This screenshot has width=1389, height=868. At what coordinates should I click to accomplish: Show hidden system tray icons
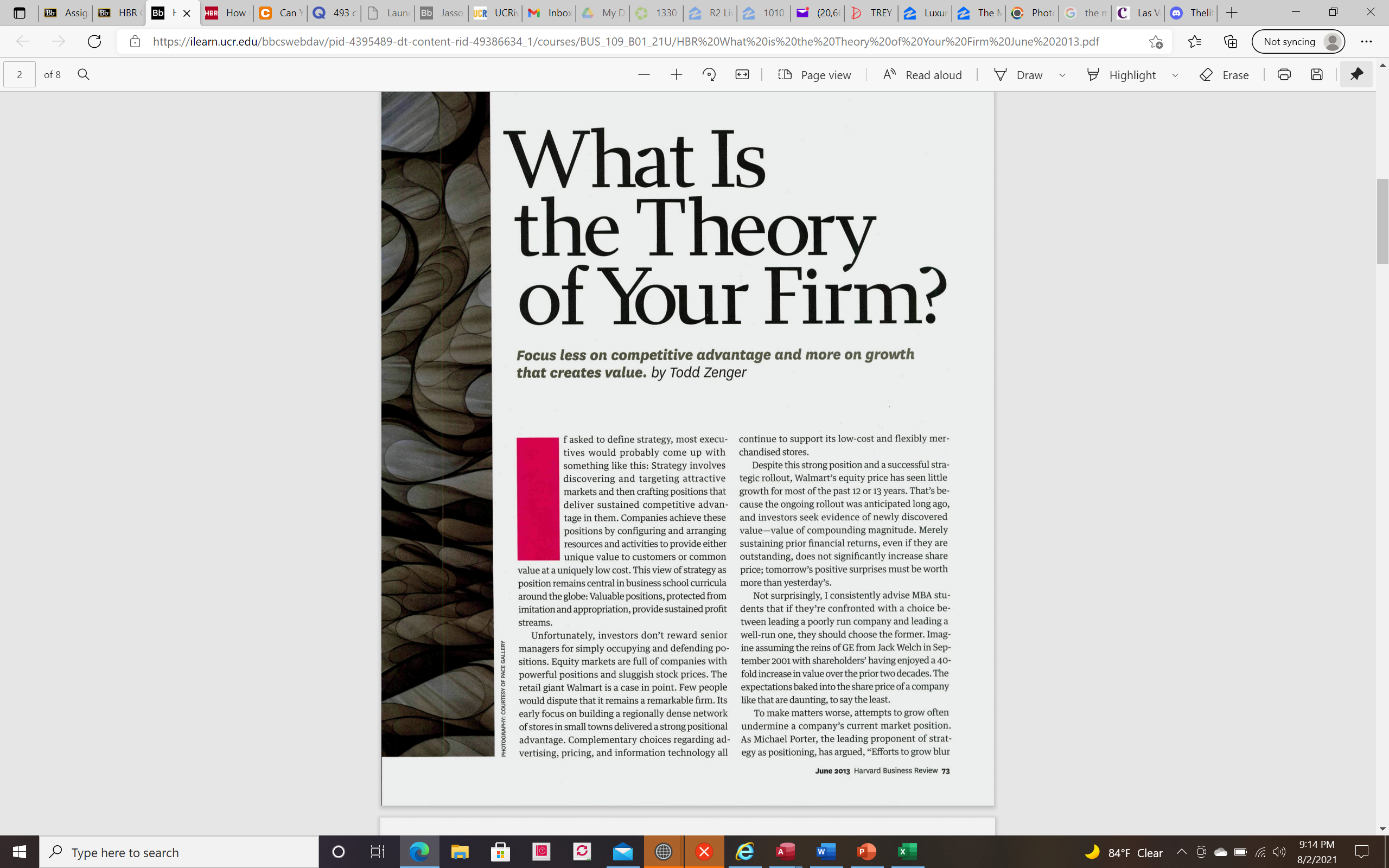[1181, 852]
